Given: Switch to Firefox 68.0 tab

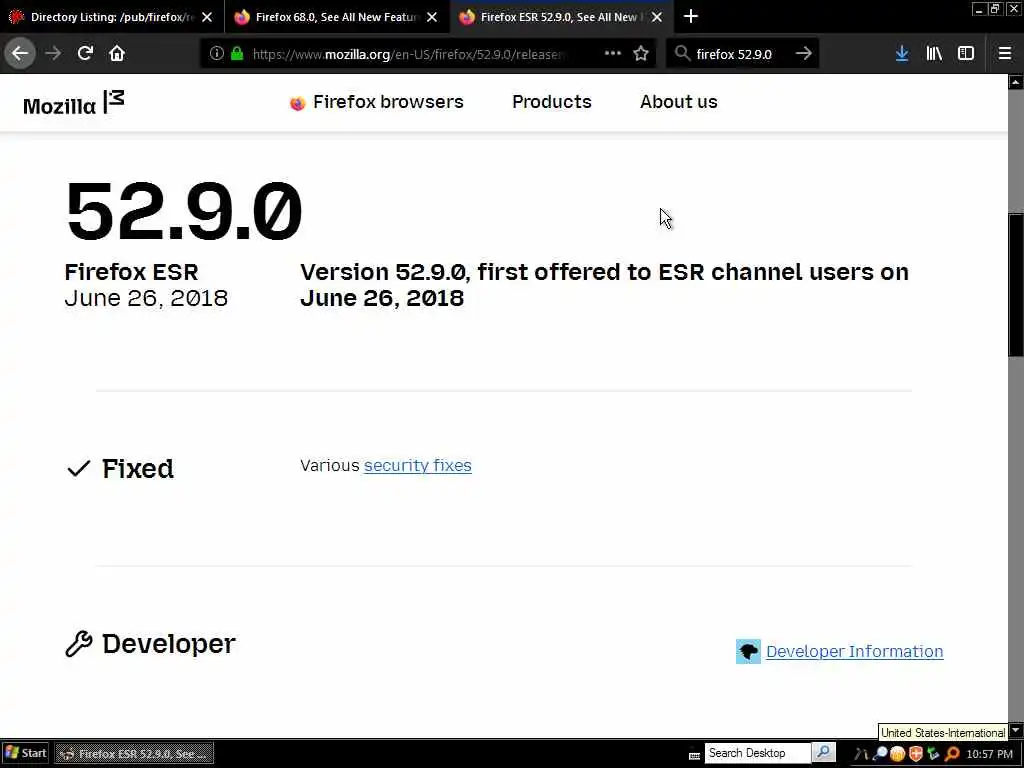Looking at the screenshot, I should [336, 16].
